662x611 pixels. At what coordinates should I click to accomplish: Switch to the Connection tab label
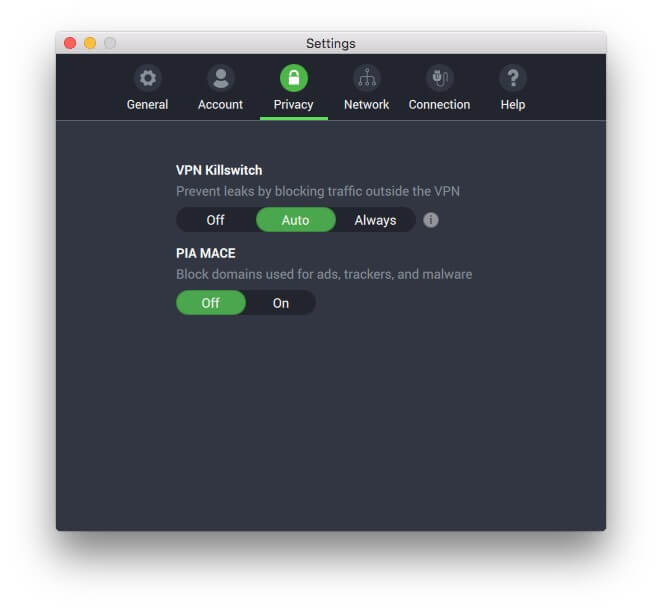click(440, 105)
